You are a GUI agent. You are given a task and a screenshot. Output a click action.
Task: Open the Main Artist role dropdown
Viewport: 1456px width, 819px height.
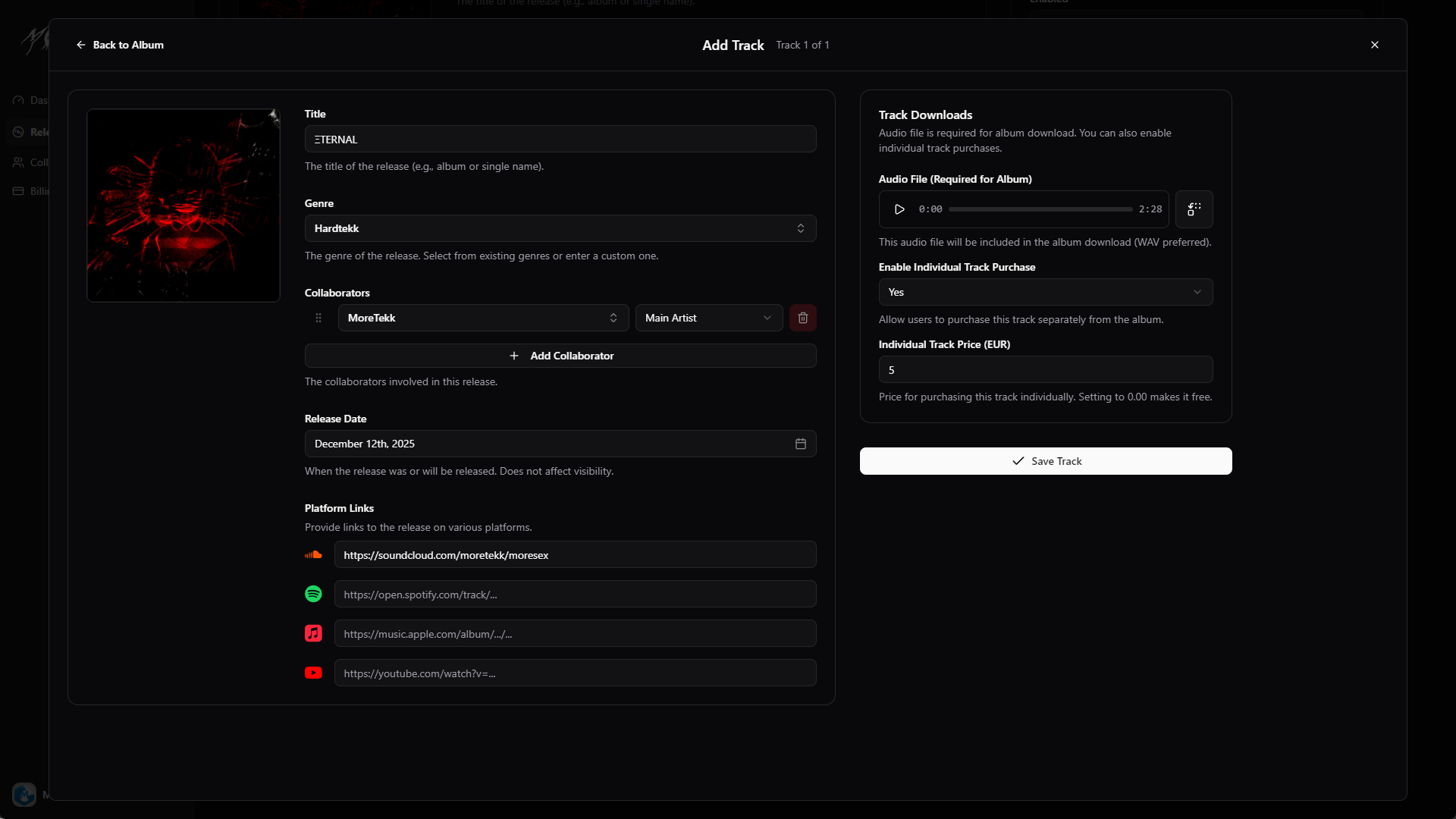click(708, 318)
